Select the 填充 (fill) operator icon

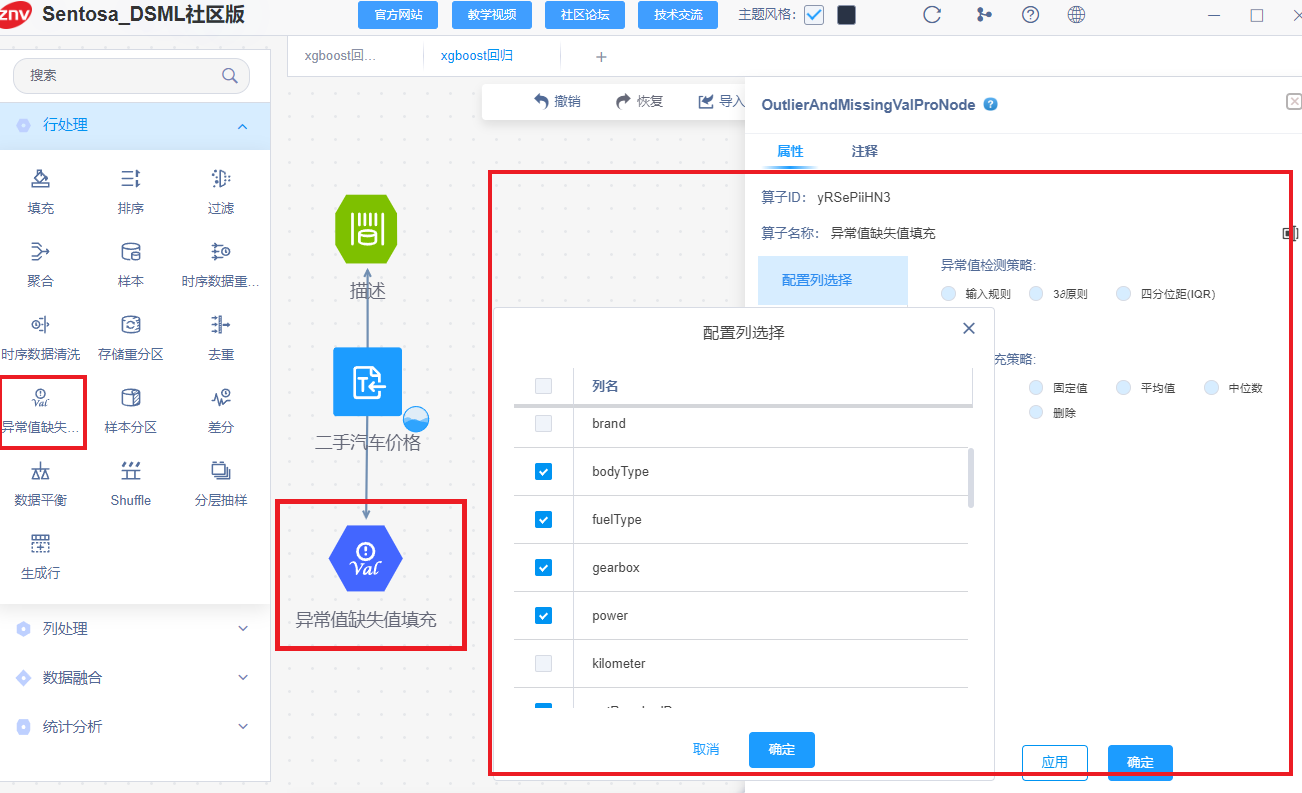click(41, 179)
